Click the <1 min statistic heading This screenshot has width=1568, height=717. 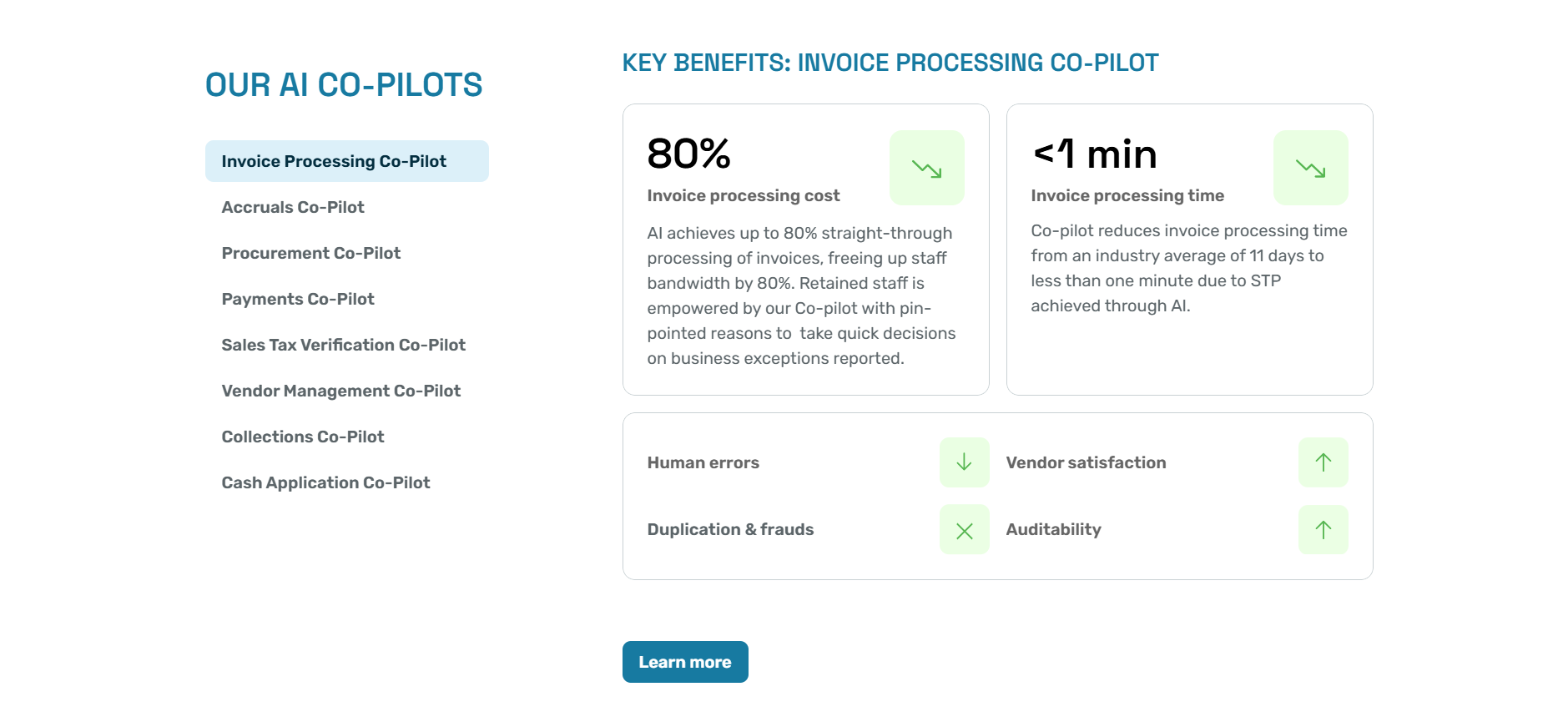1095,154
